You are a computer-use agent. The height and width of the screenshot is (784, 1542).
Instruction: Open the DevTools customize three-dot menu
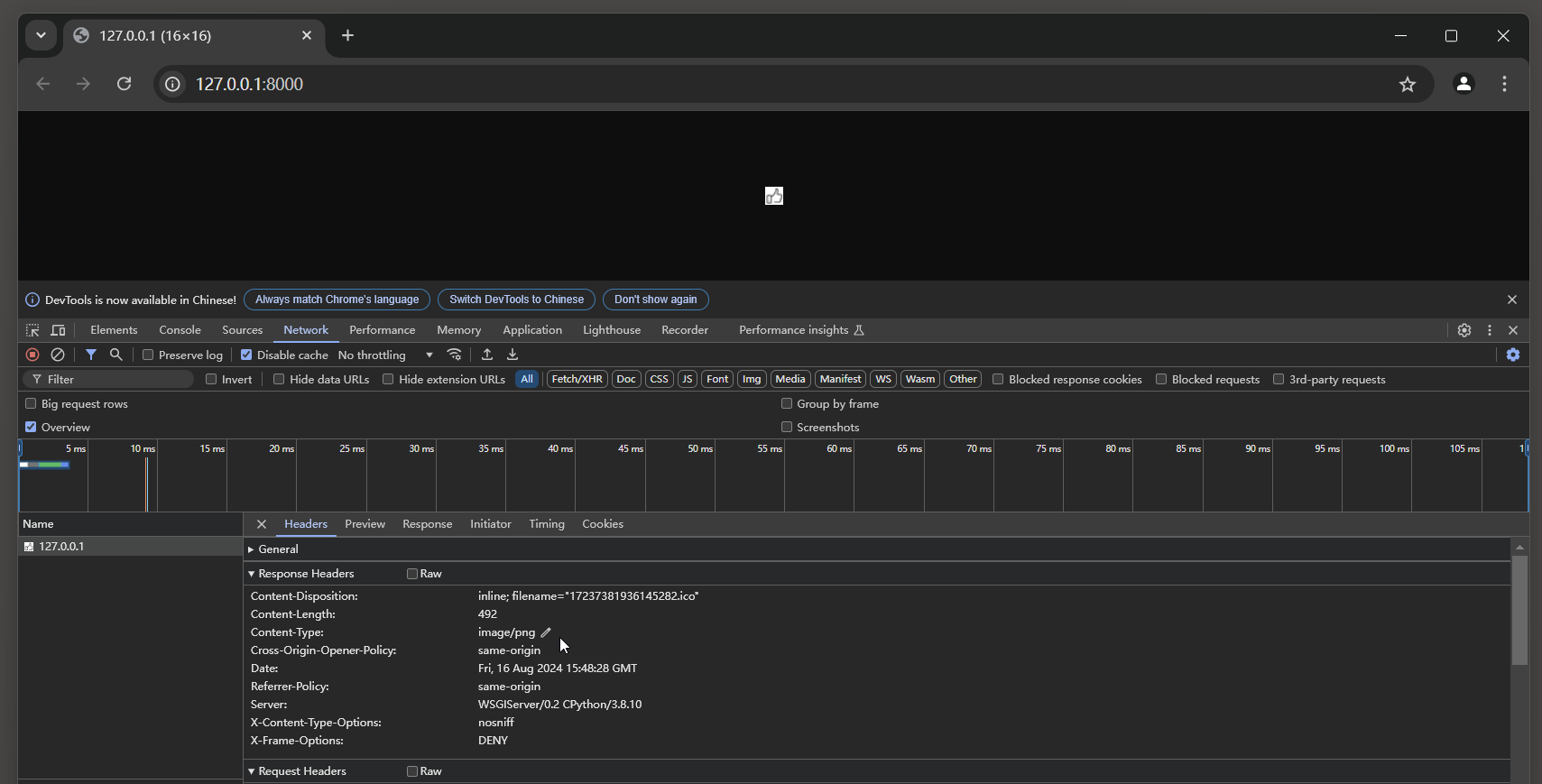[1490, 330]
